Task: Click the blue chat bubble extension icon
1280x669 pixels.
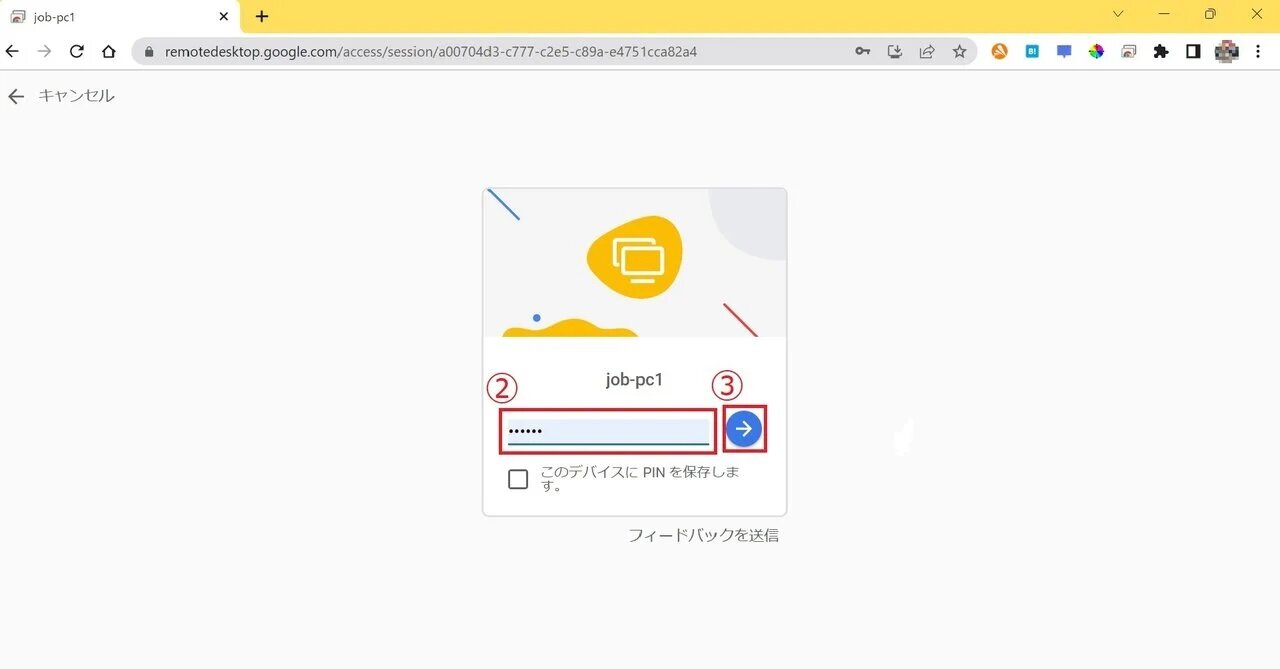Action: pyautogui.click(x=1064, y=51)
